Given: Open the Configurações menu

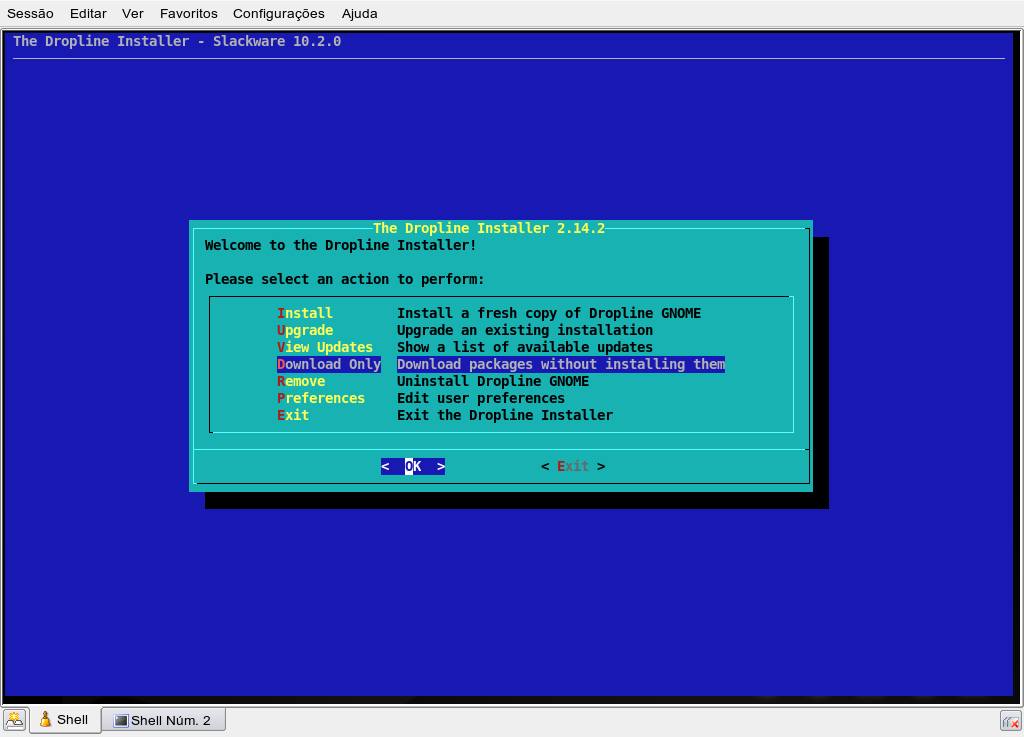Looking at the screenshot, I should click(279, 13).
